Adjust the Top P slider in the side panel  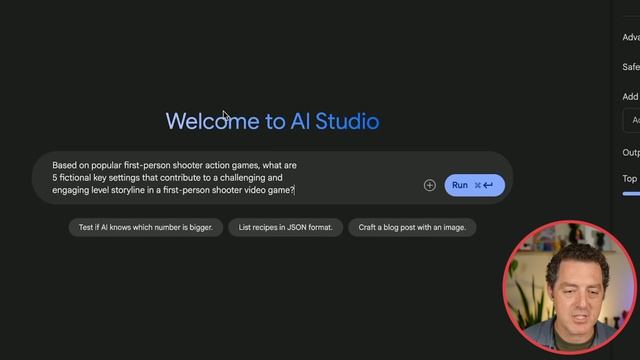point(631,194)
